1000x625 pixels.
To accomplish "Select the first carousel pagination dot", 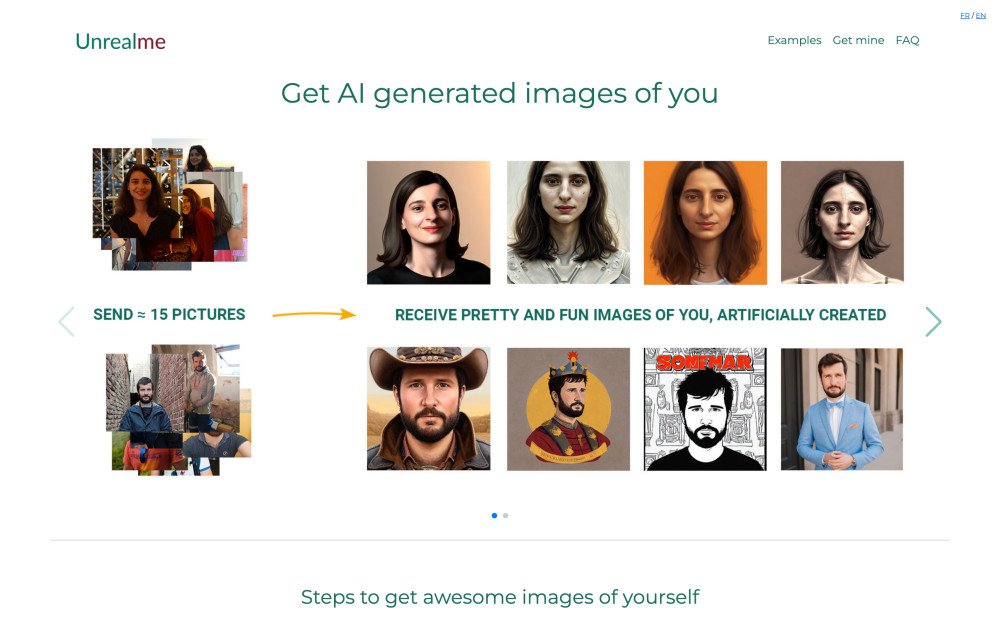I will pyautogui.click(x=494, y=516).
